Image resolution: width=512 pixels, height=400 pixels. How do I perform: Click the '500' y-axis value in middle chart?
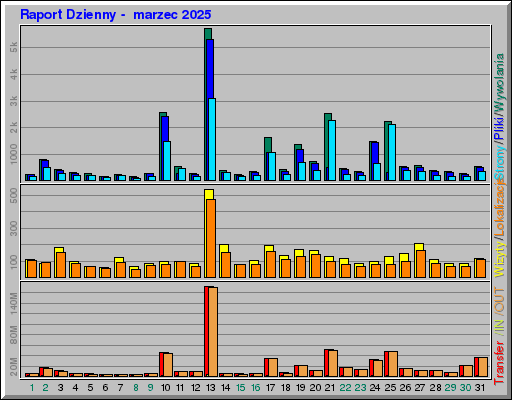click(x=14, y=195)
